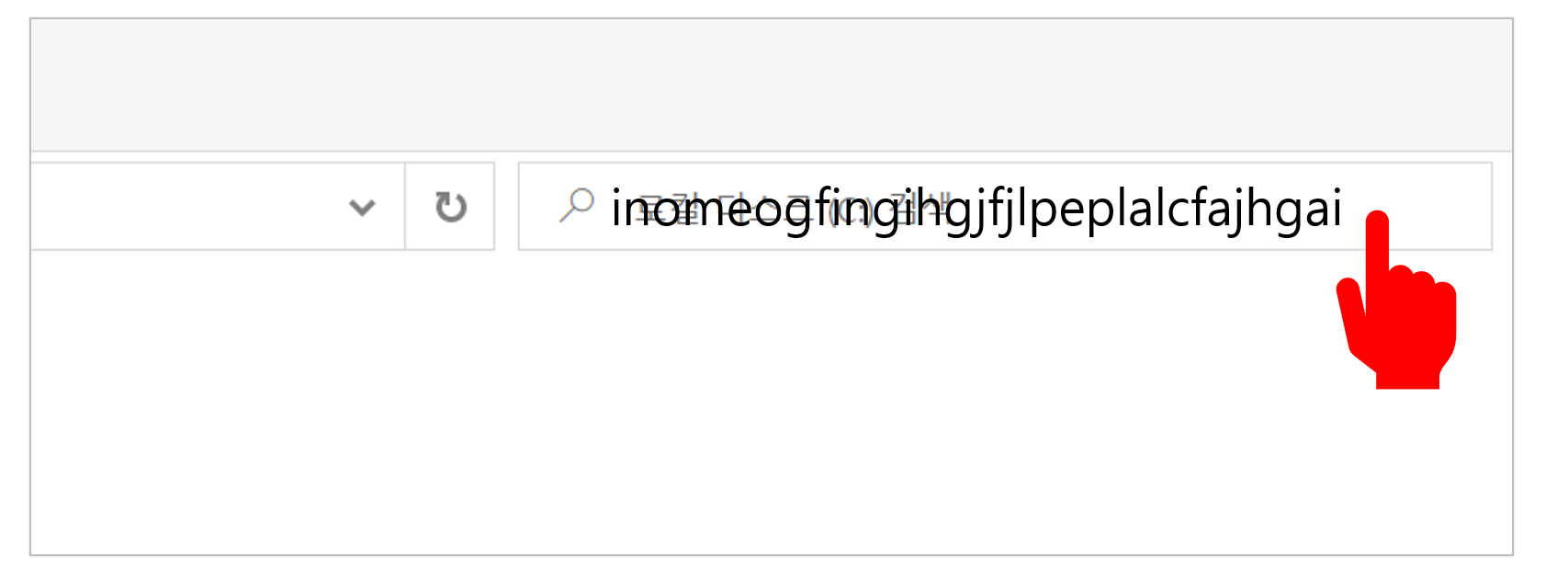The height and width of the screenshot is (580, 1568).
Task: Refresh the current folder view
Action: click(x=450, y=207)
